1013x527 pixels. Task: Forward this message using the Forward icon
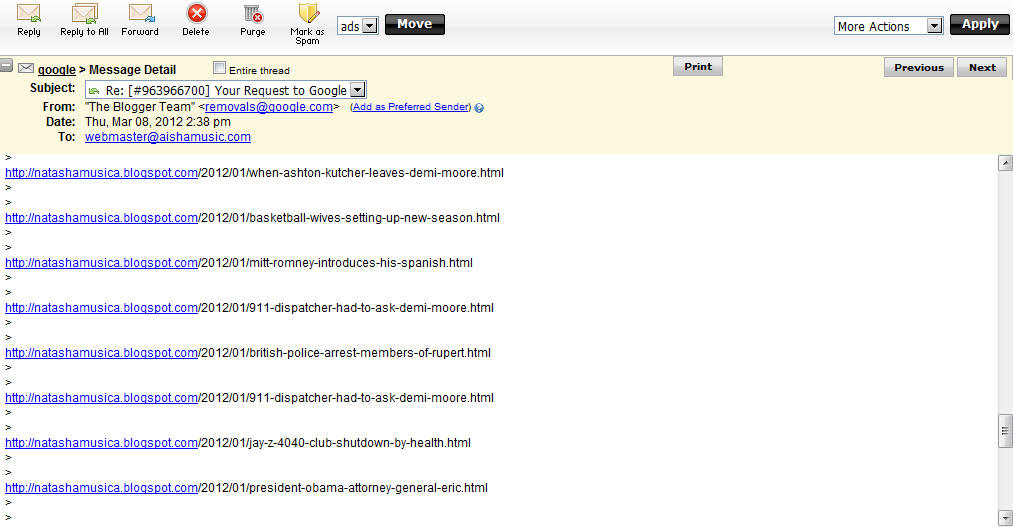click(141, 14)
